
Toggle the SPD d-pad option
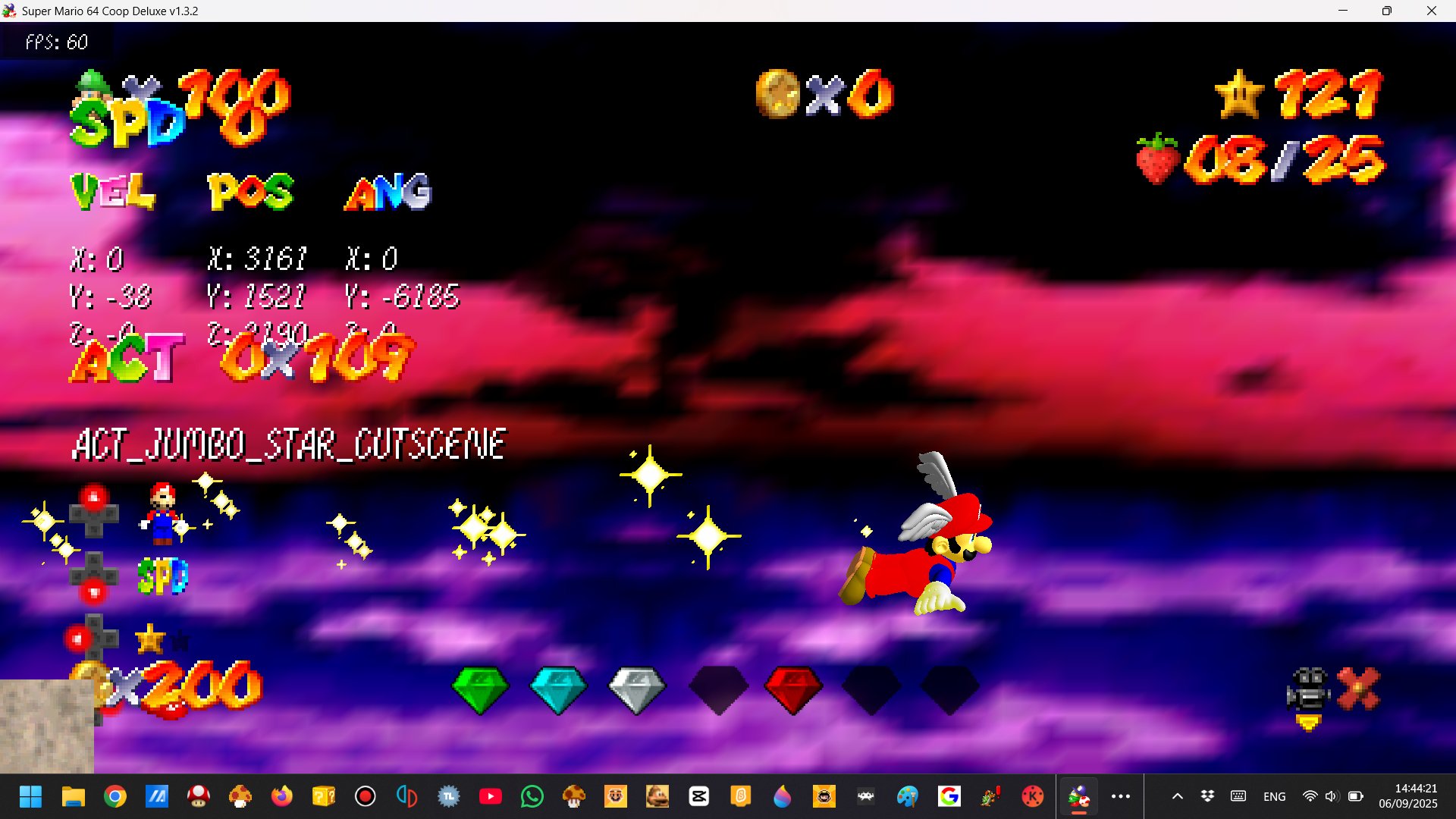pos(162,577)
